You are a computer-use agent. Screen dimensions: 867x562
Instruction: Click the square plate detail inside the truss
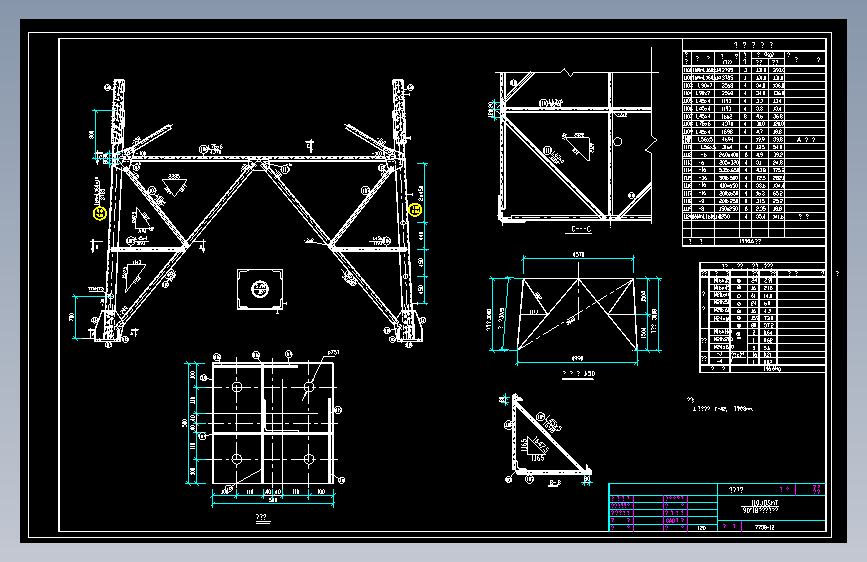260,289
